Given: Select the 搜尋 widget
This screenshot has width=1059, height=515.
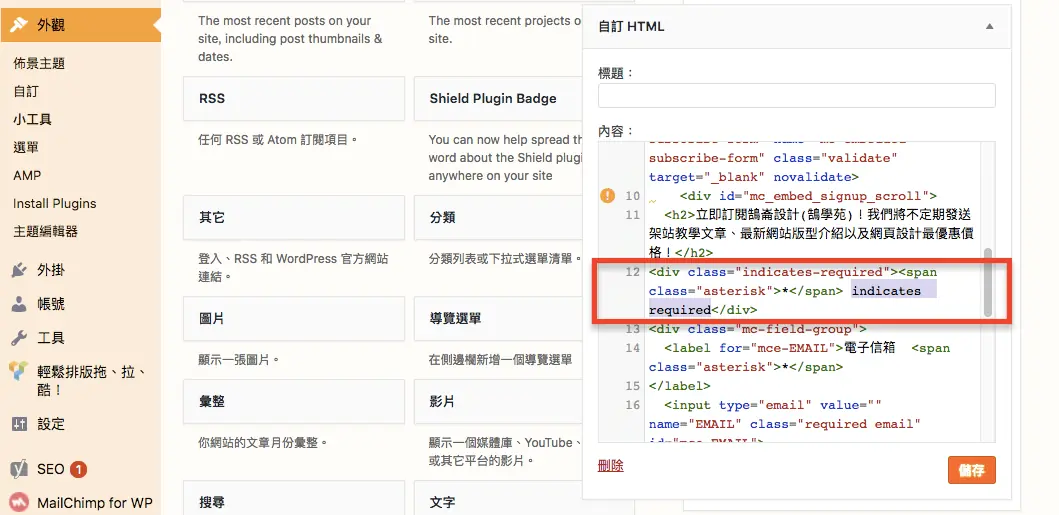Looking at the screenshot, I should tap(294, 498).
